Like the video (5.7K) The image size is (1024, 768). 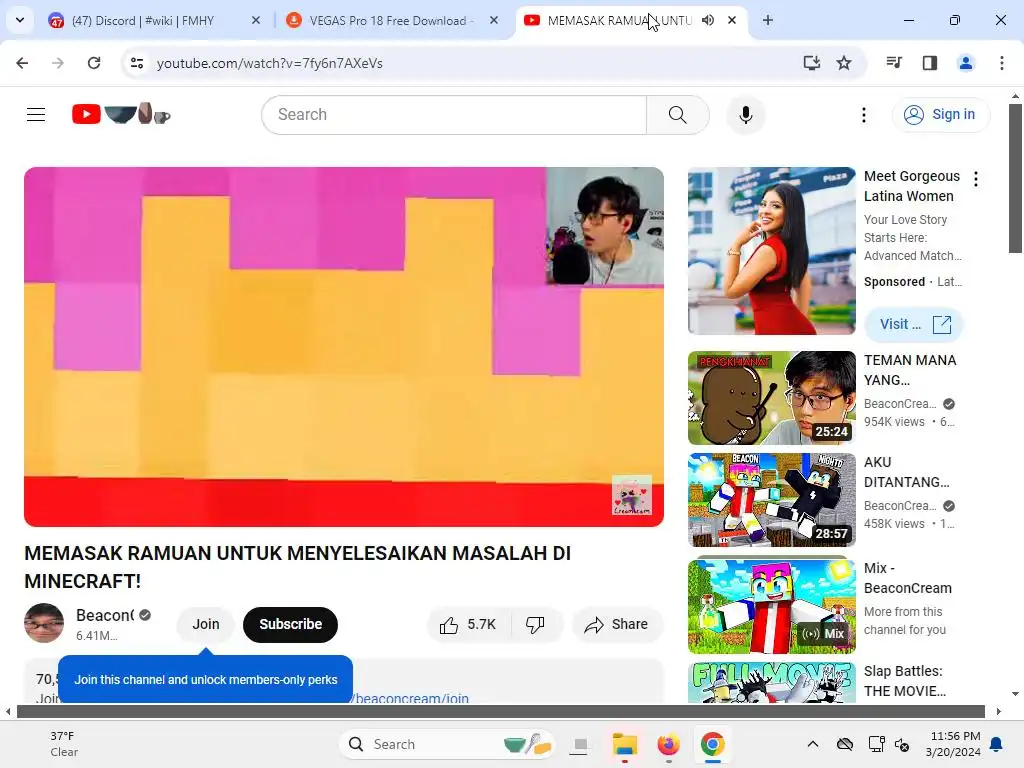[469, 625]
